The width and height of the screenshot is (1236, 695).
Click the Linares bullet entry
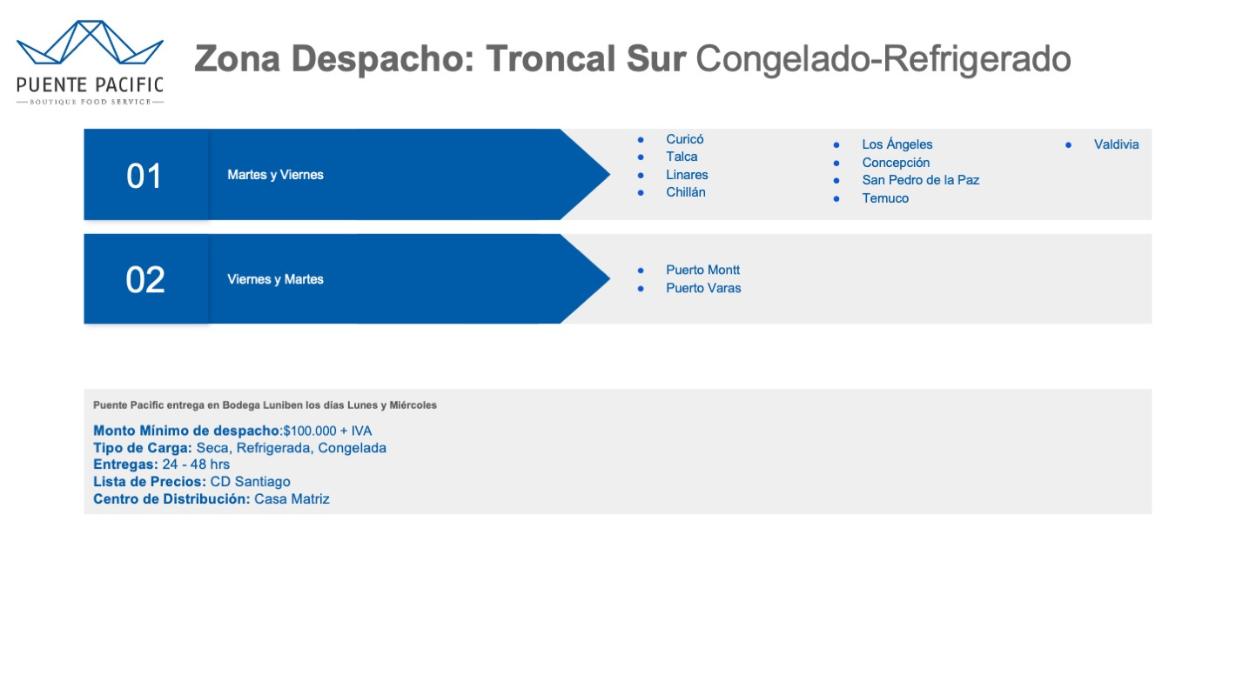pos(687,175)
